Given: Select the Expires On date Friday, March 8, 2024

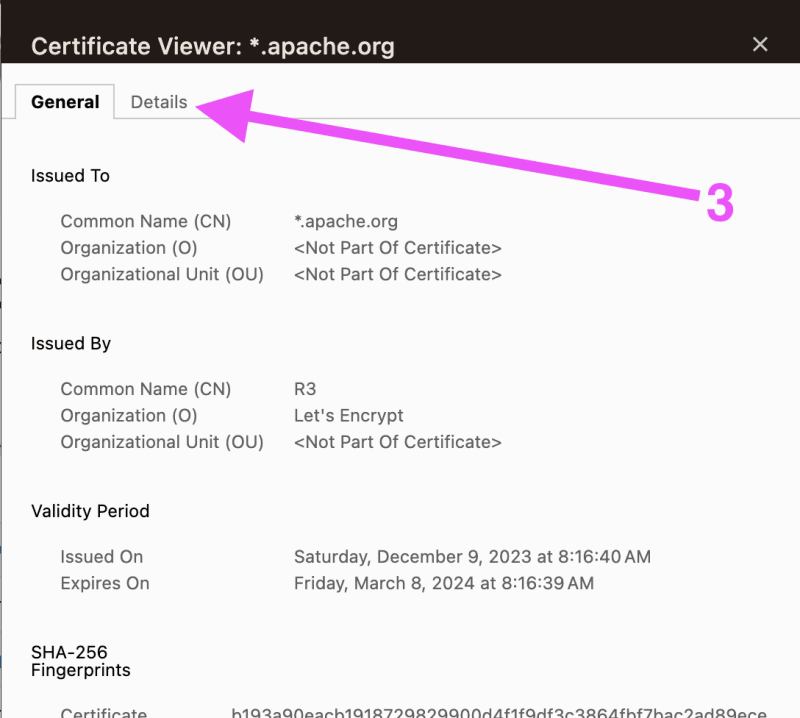Looking at the screenshot, I should click(444, 583).
